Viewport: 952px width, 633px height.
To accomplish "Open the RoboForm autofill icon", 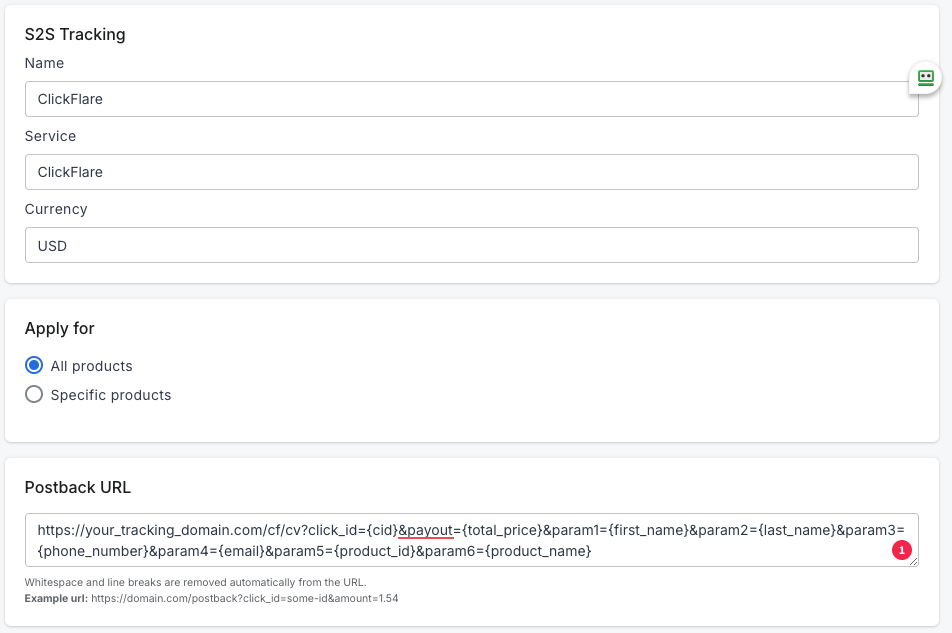I will [925, 78].
